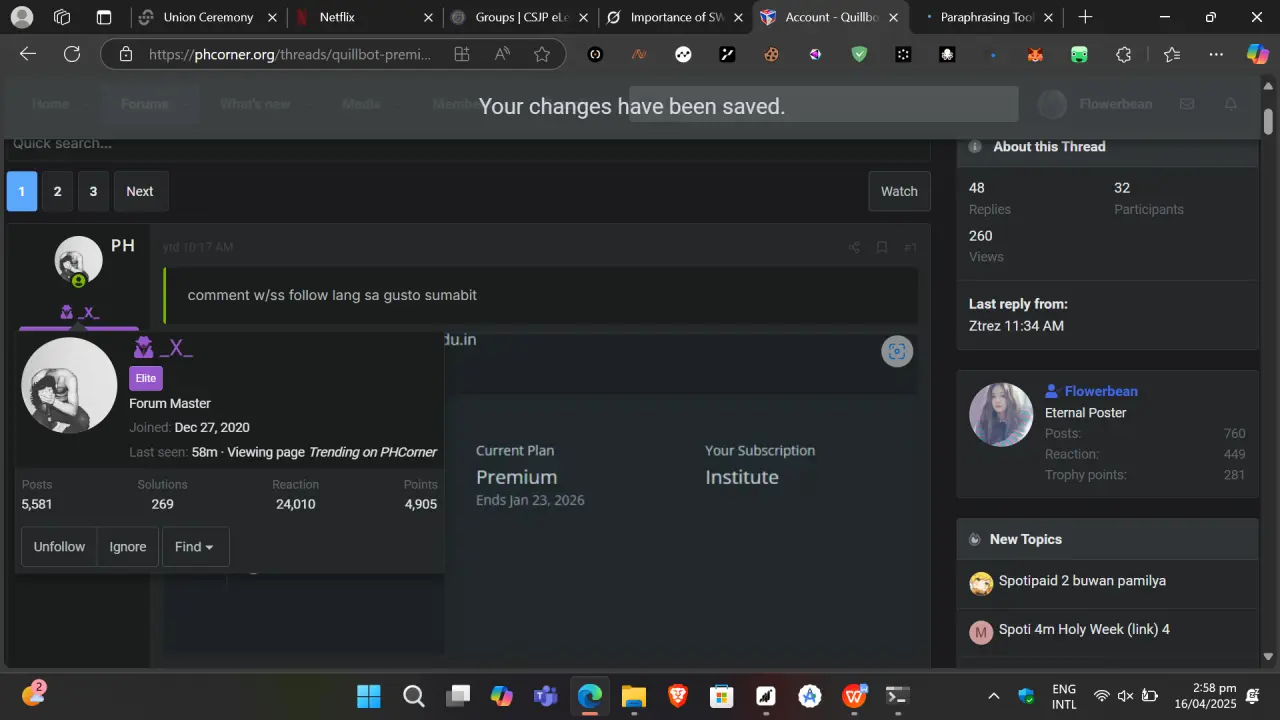Screen dimensions: 1280x720
Task: Open the Edge profile avatar
Action: pyautogui.click(x=21, y=17)
